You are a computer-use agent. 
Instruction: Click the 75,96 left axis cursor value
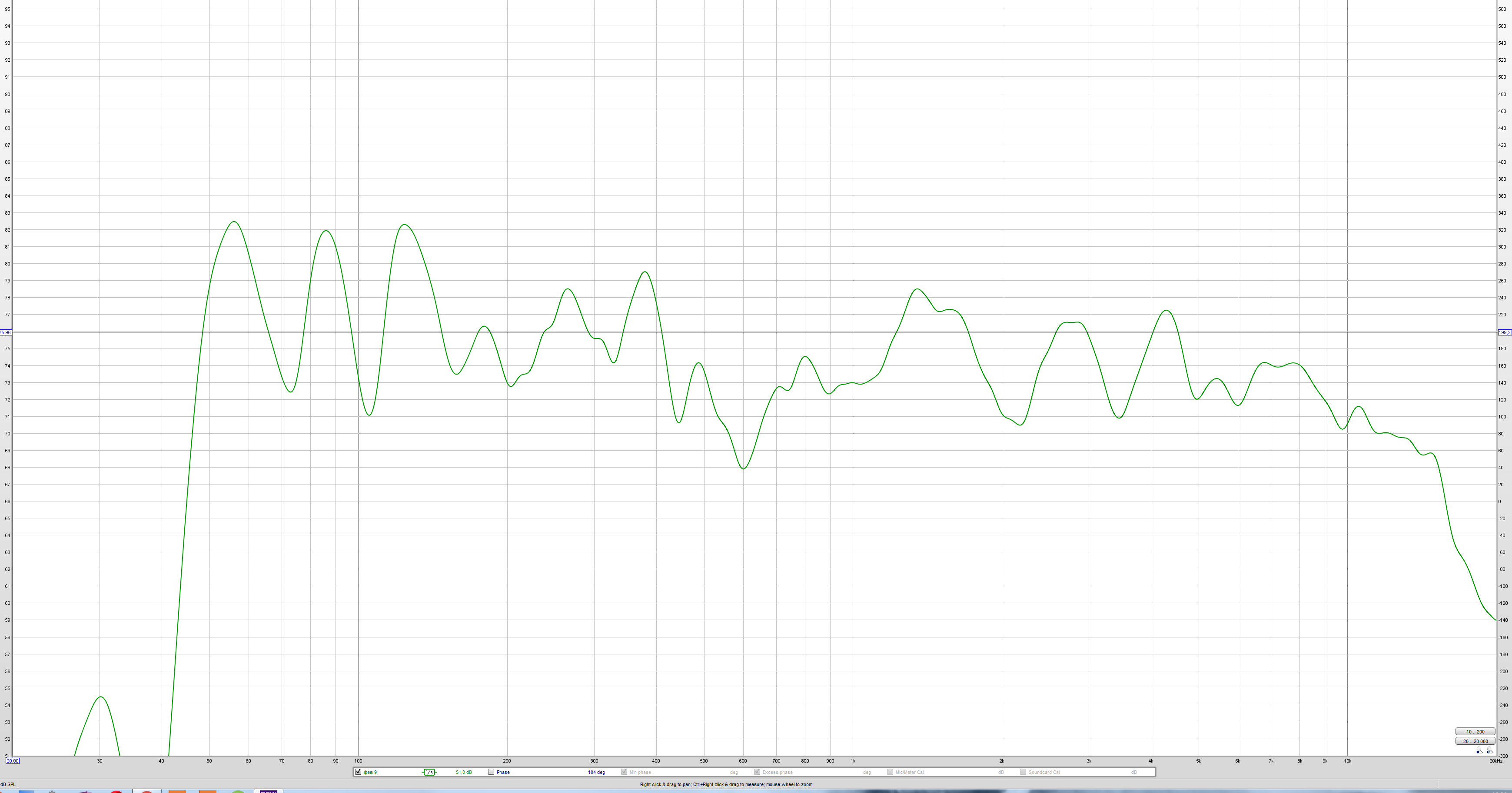click(5, 332)
